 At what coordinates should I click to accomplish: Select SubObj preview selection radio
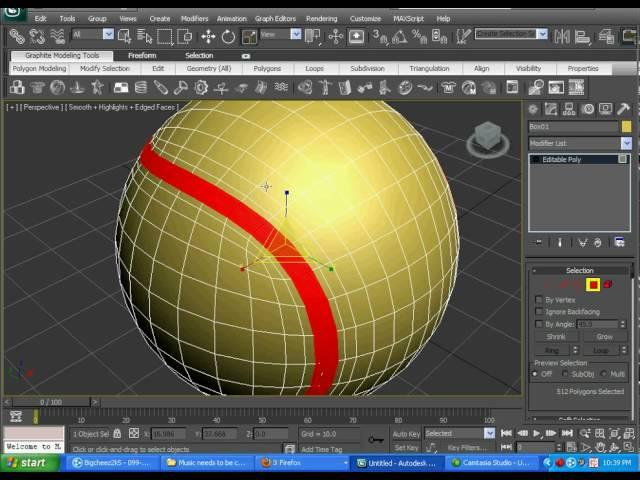565,374
